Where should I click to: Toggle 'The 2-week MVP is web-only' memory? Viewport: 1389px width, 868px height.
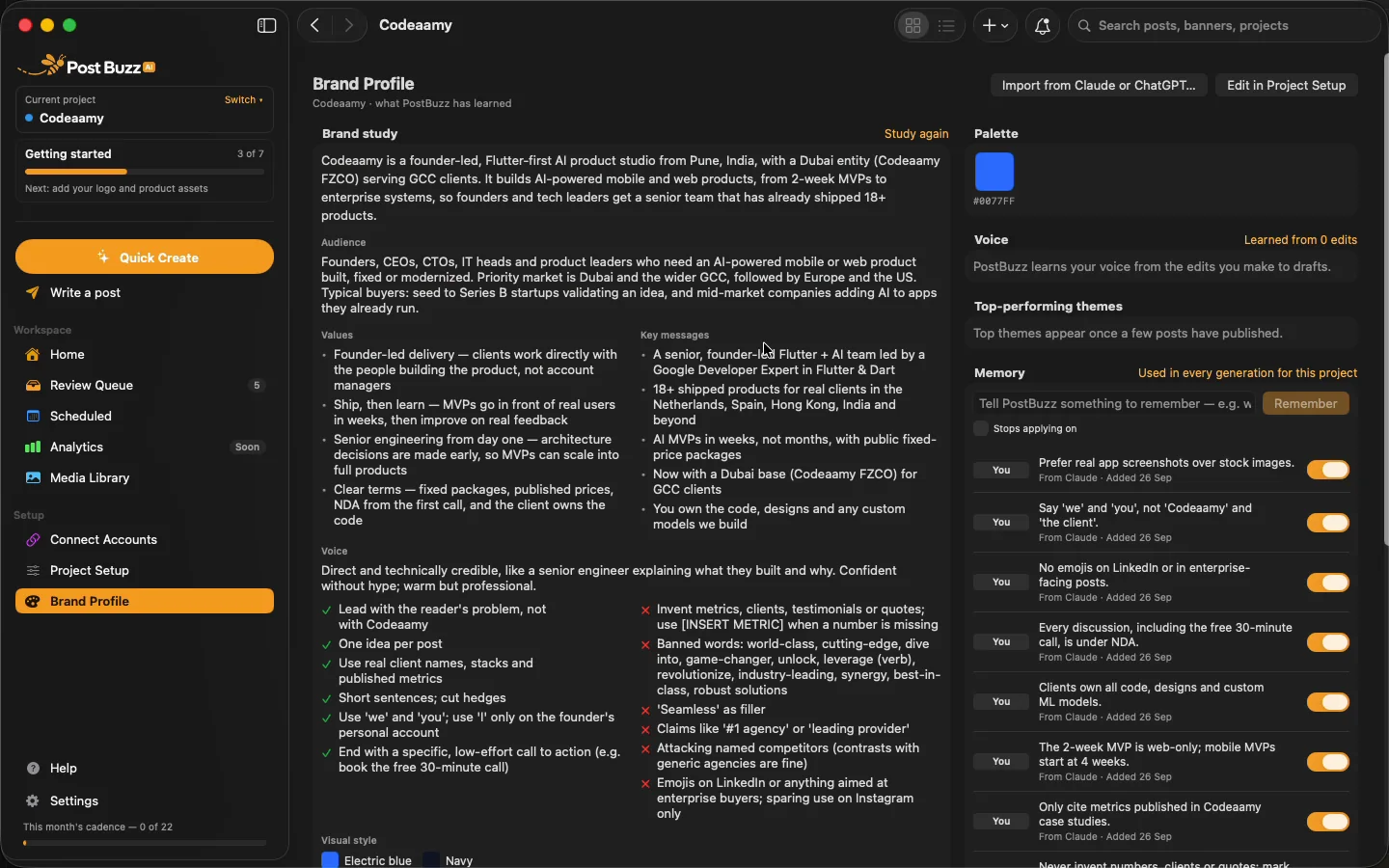coord(1328,762)
